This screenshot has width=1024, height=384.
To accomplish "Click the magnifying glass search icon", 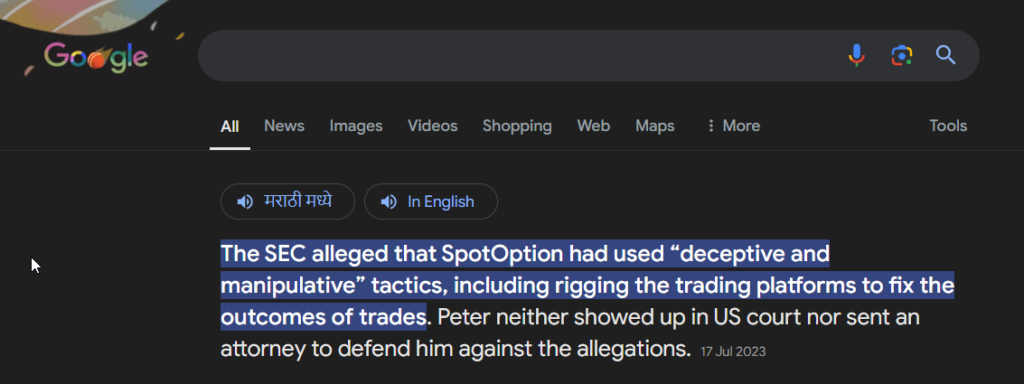I will coord(946,56).
